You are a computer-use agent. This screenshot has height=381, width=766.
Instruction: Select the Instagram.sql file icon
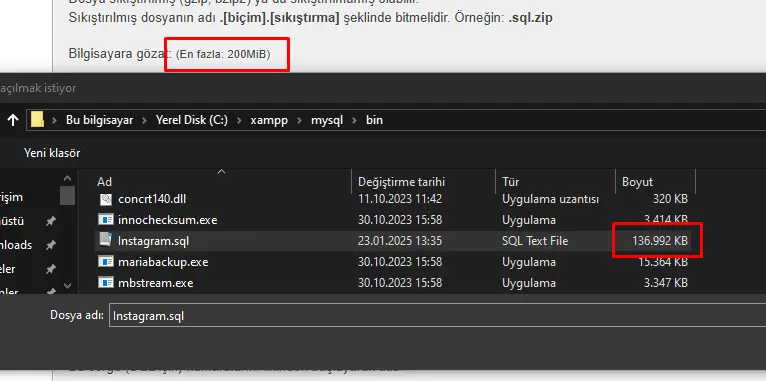(106, 240)
